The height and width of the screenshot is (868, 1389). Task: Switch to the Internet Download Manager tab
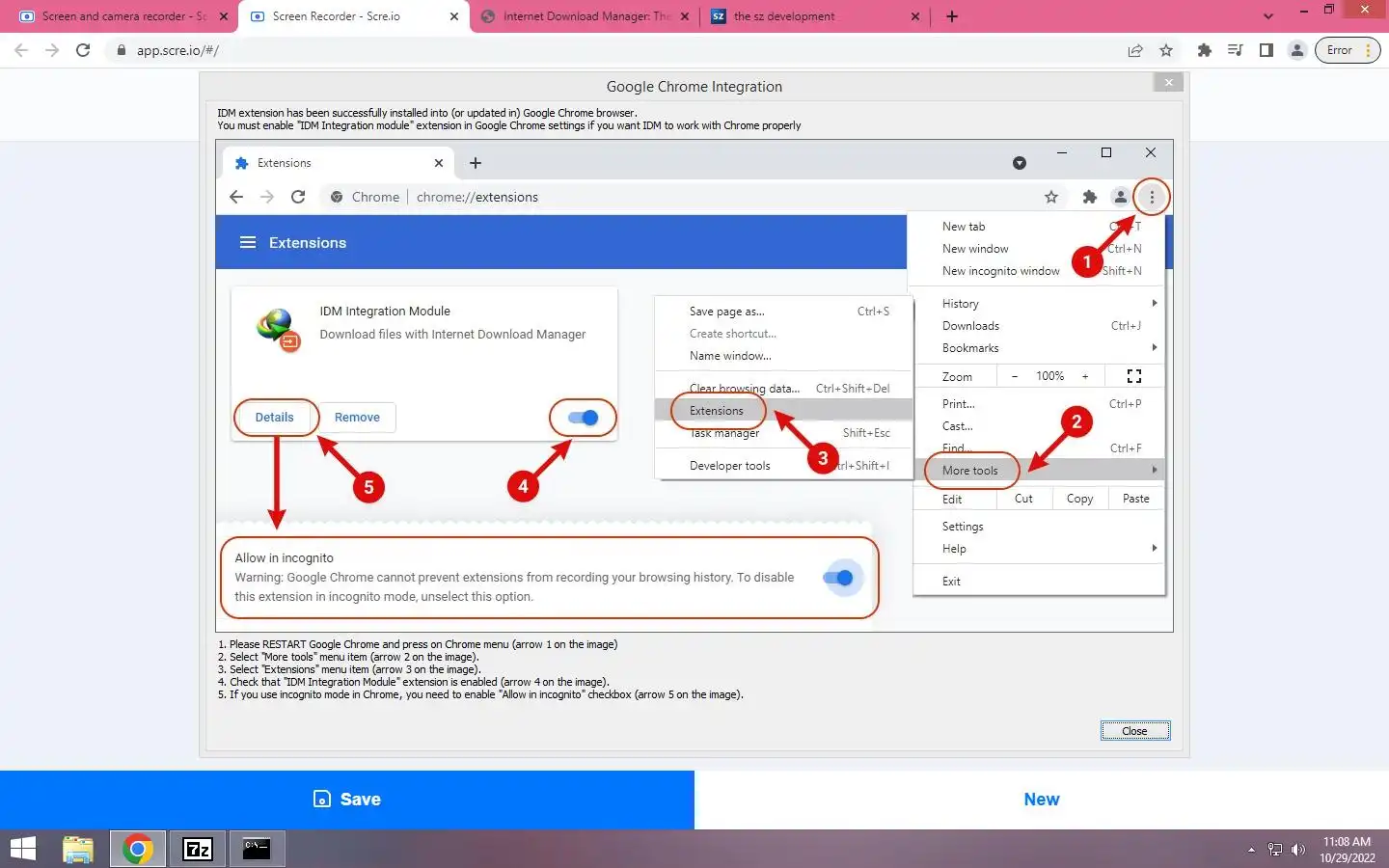(586, 16)
